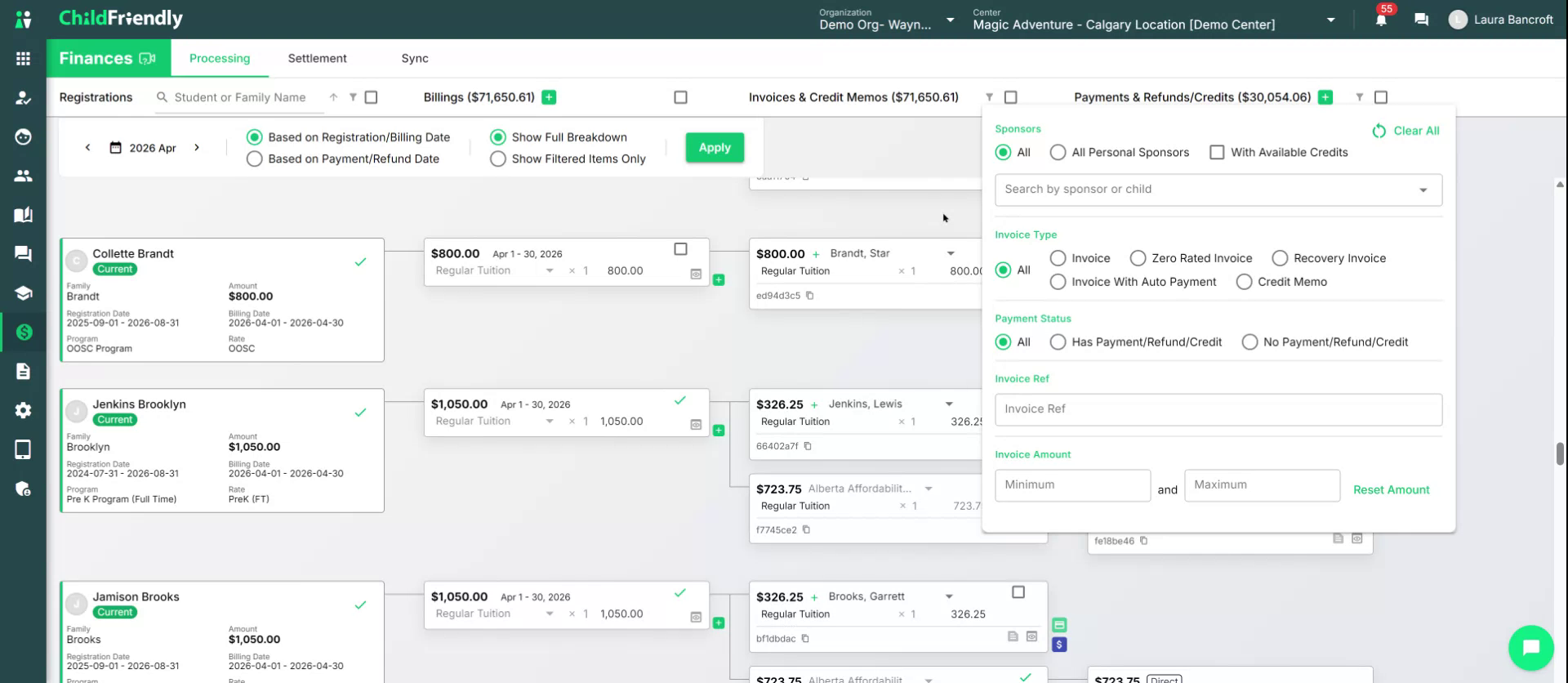Open the notifications bell with 55 badge

(x=1381, y=18)
